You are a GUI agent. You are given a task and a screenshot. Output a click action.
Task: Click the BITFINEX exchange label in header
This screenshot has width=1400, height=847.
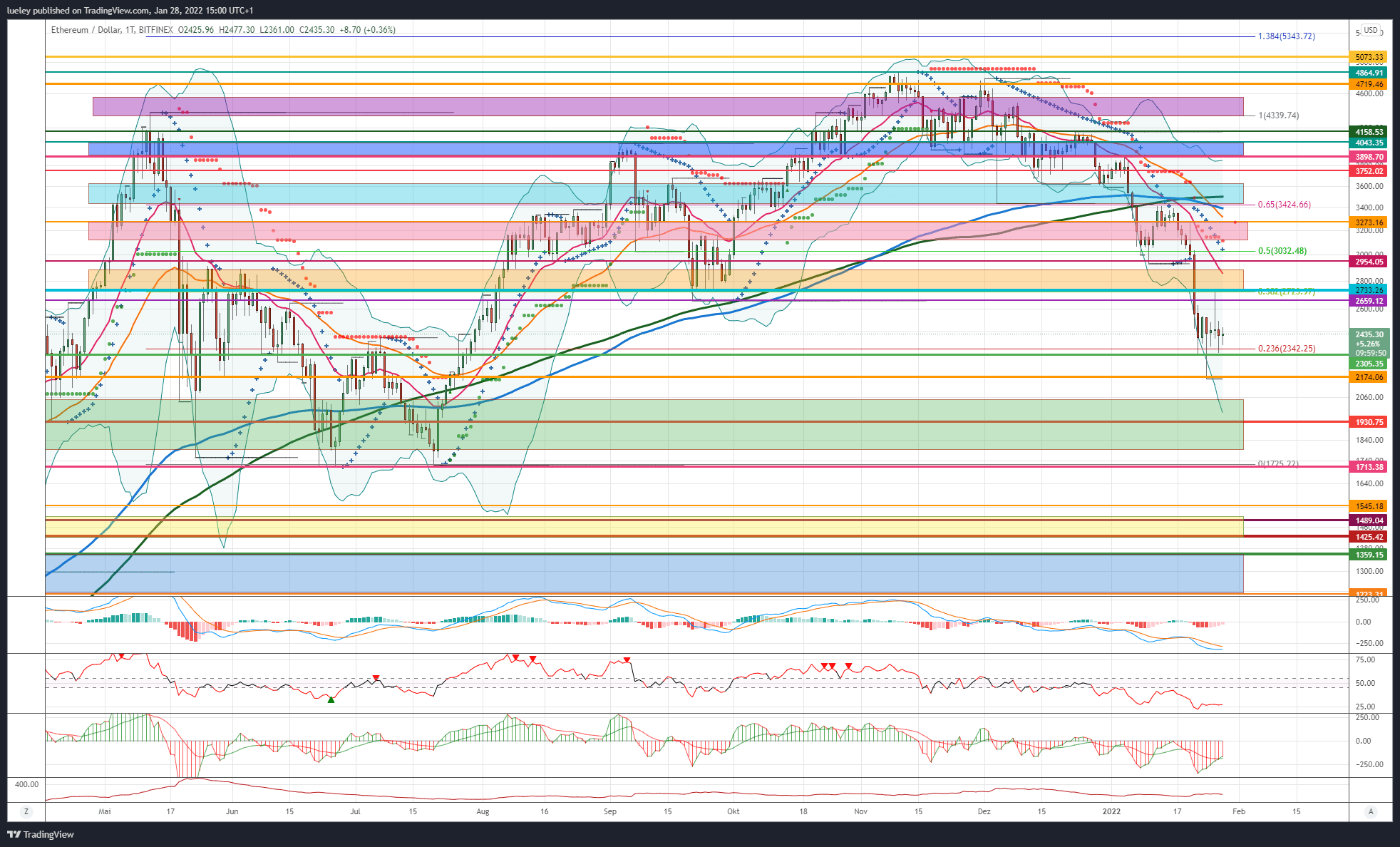[x=155, y=30]
